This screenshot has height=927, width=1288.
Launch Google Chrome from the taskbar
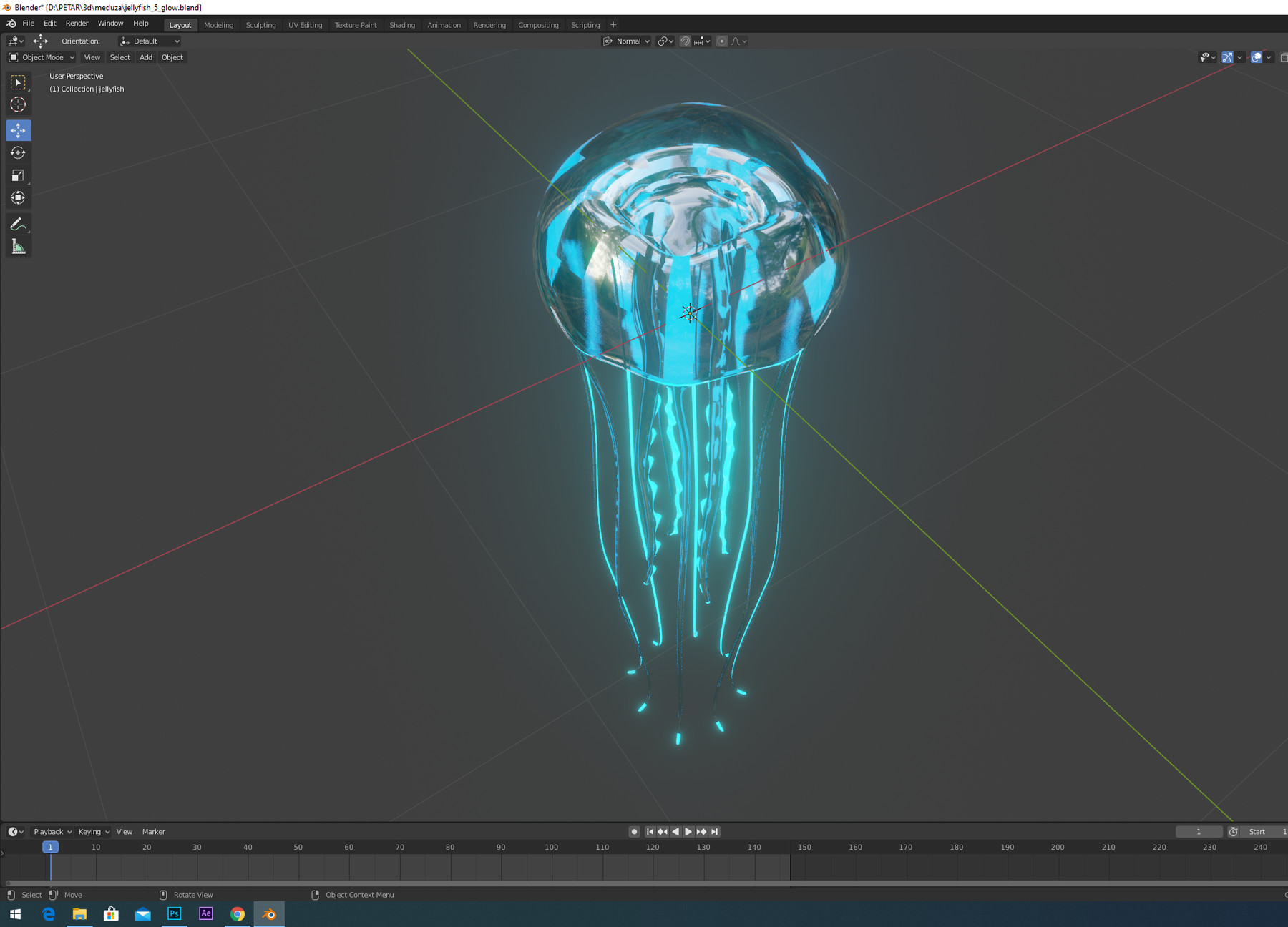238,914
